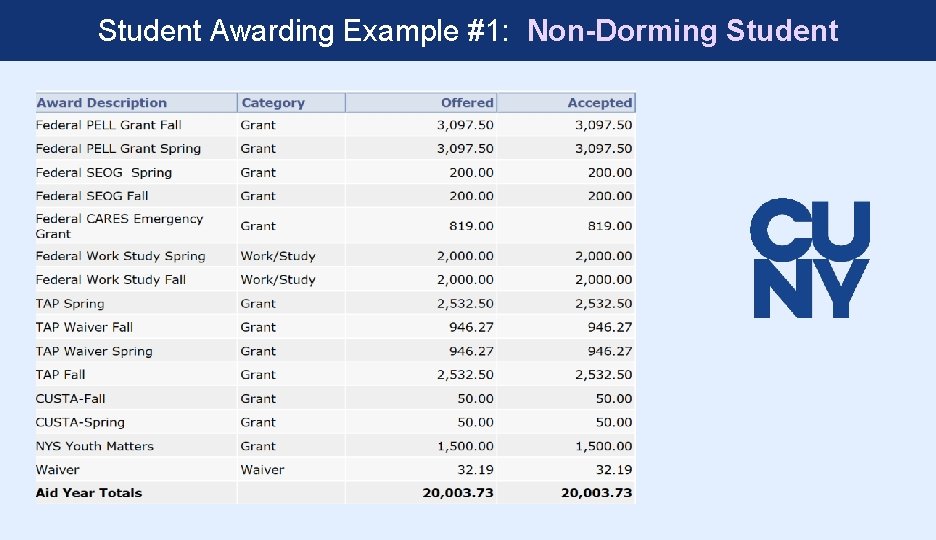This screenshot has height=540, width=936.
Task: Click Offered amount for Federal SEOG Spring
Action: [x=472, y=172]
